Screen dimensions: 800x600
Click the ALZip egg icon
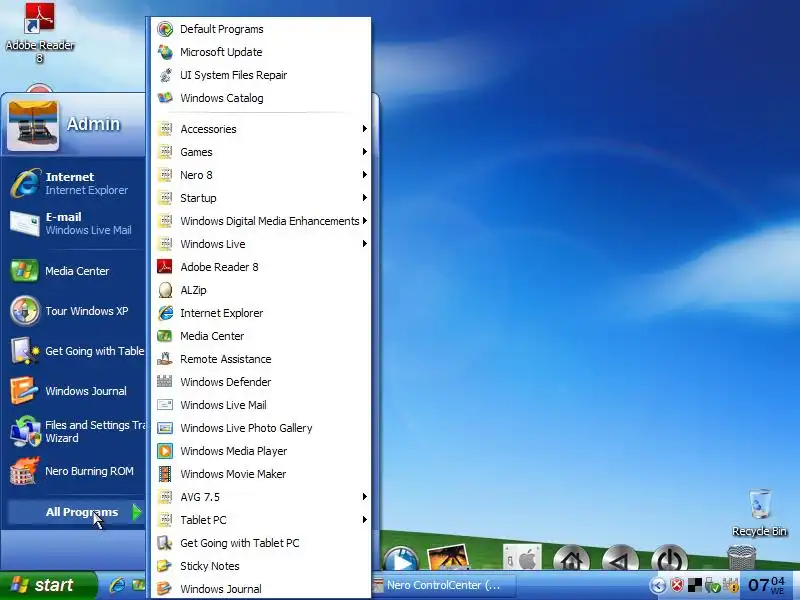tap(165, 290)
